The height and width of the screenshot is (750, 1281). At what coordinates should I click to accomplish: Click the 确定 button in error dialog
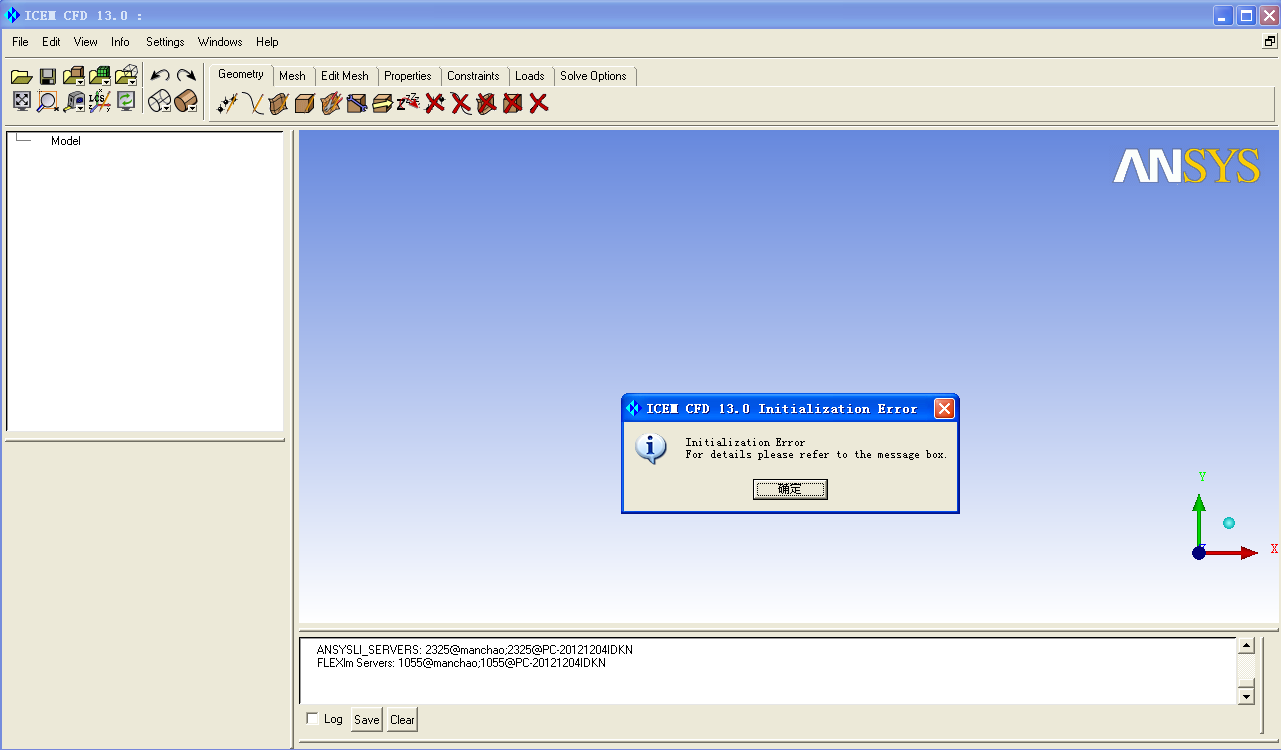[790, 489]
